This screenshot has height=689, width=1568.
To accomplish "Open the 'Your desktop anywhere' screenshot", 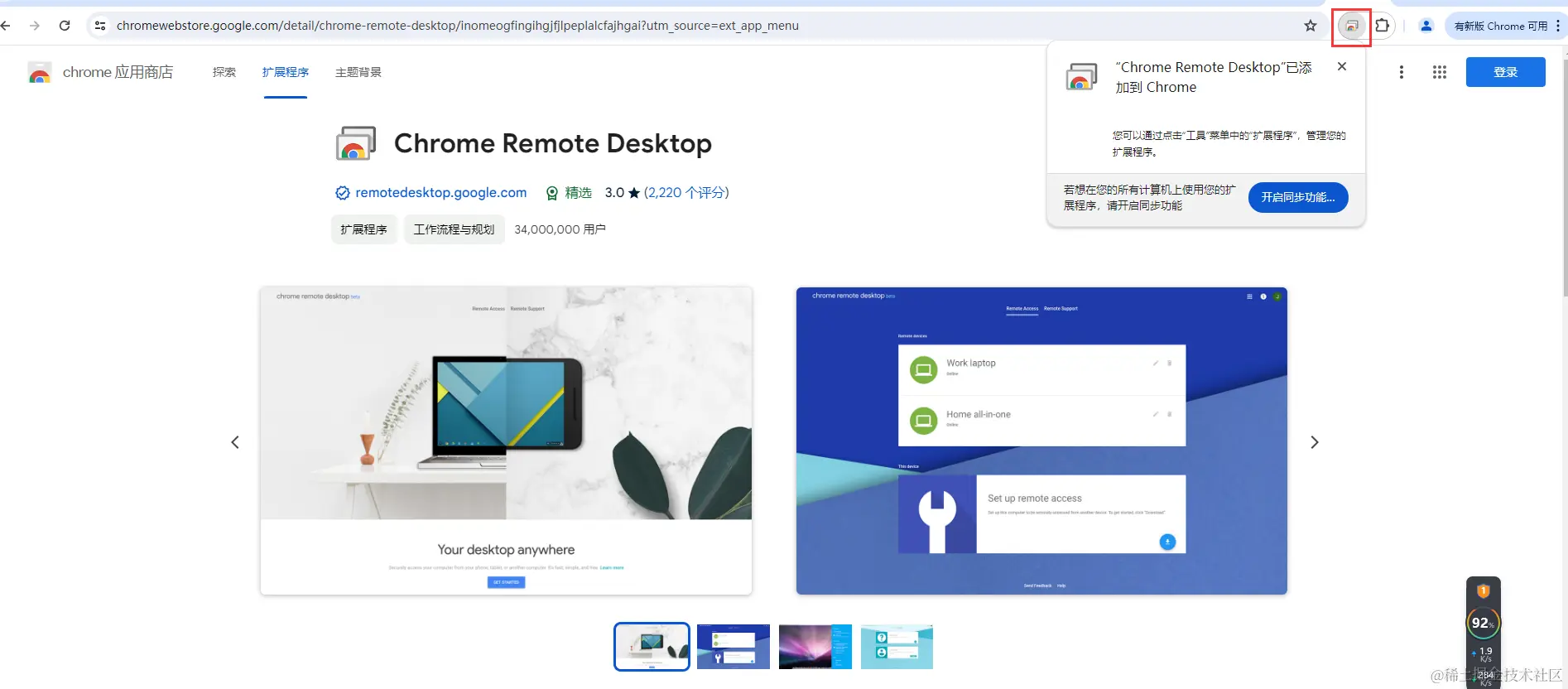I will 506,441.
